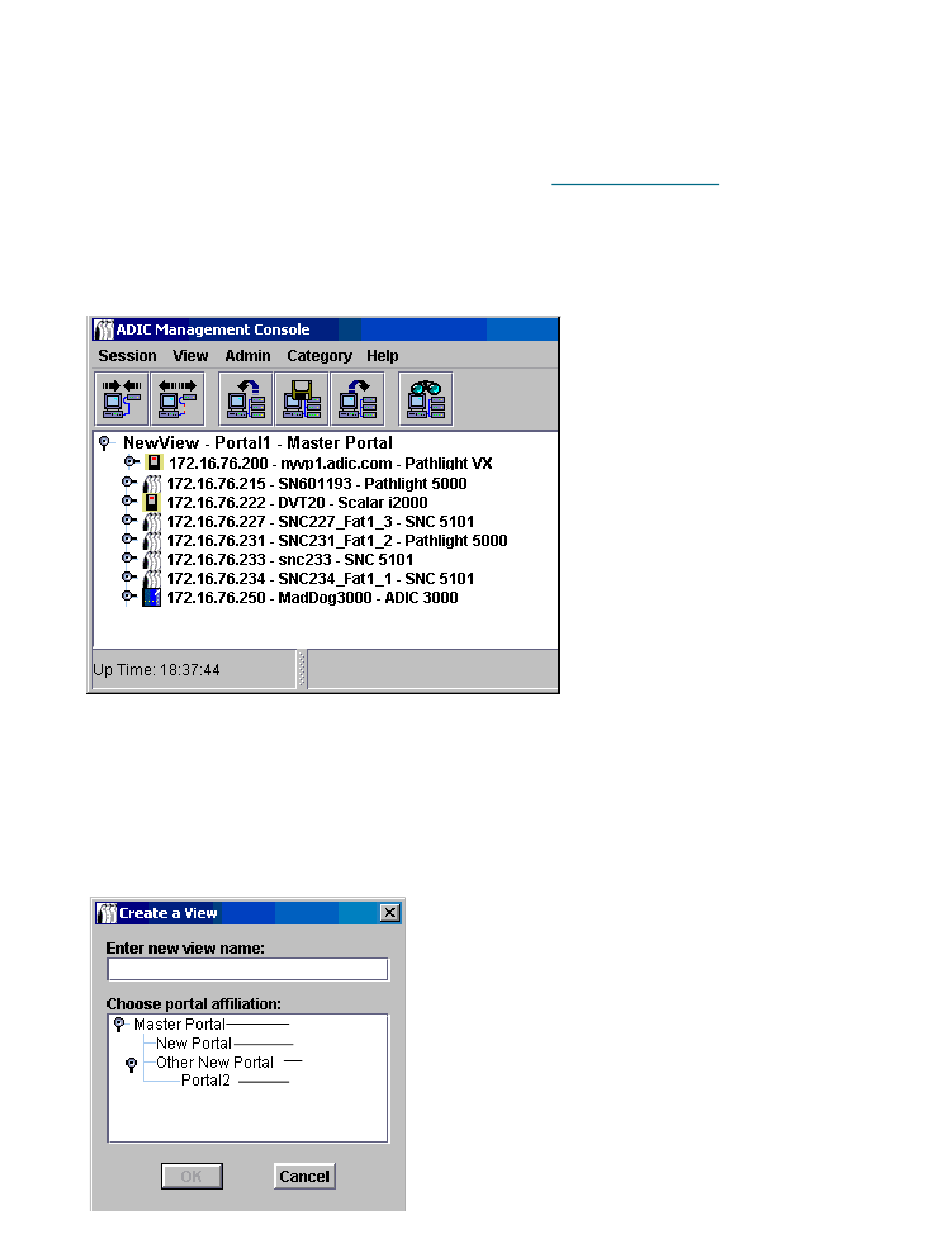Click the floppy disk save toolbar icon
The height and width of the screenshot is (1254, 950).
(302, 400)
